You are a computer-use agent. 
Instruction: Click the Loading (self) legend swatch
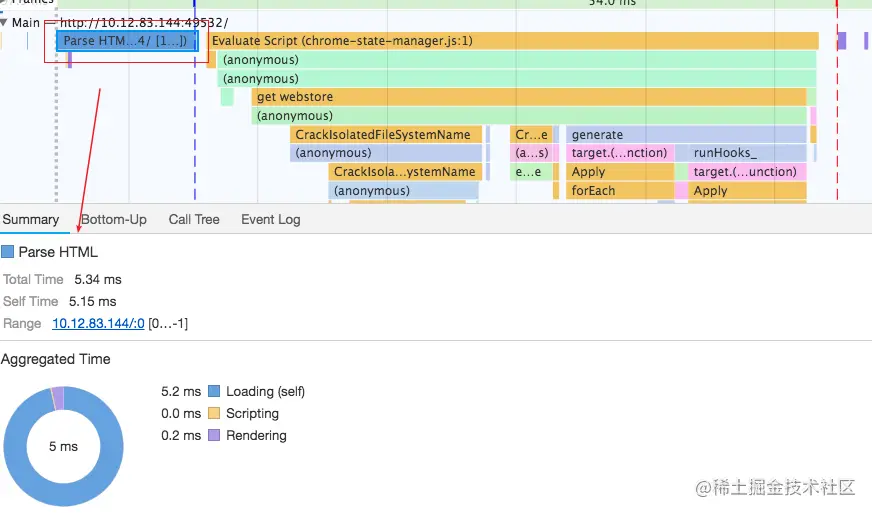[x=214, y=392]
